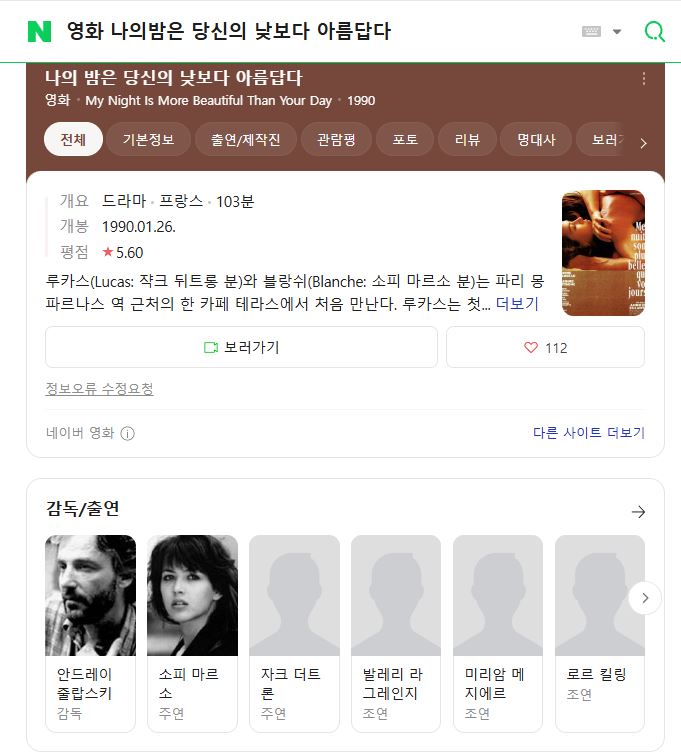Click the green Naver N logo
681x754 pixels.
click(x=39, y=32)
